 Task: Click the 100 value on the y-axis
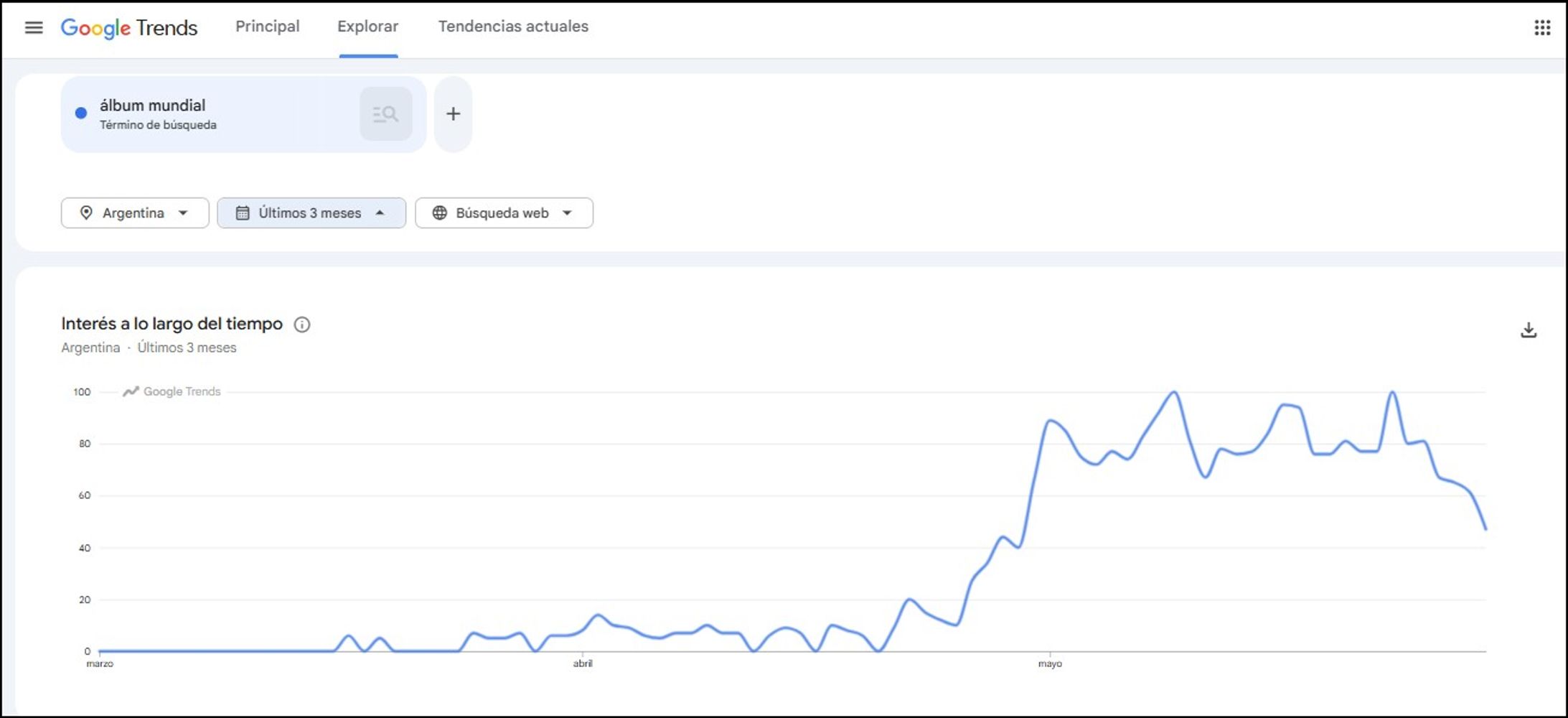coord(82,392)
